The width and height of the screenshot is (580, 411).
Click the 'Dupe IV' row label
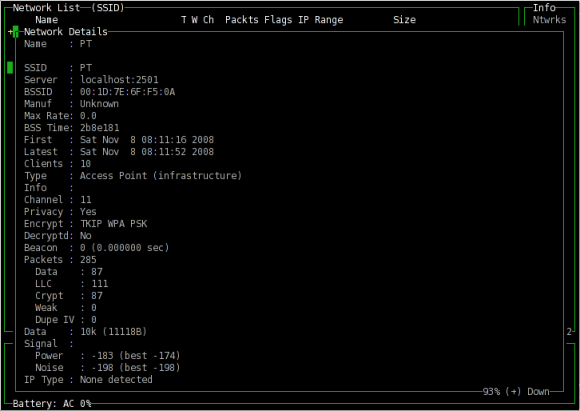point(55,320)
